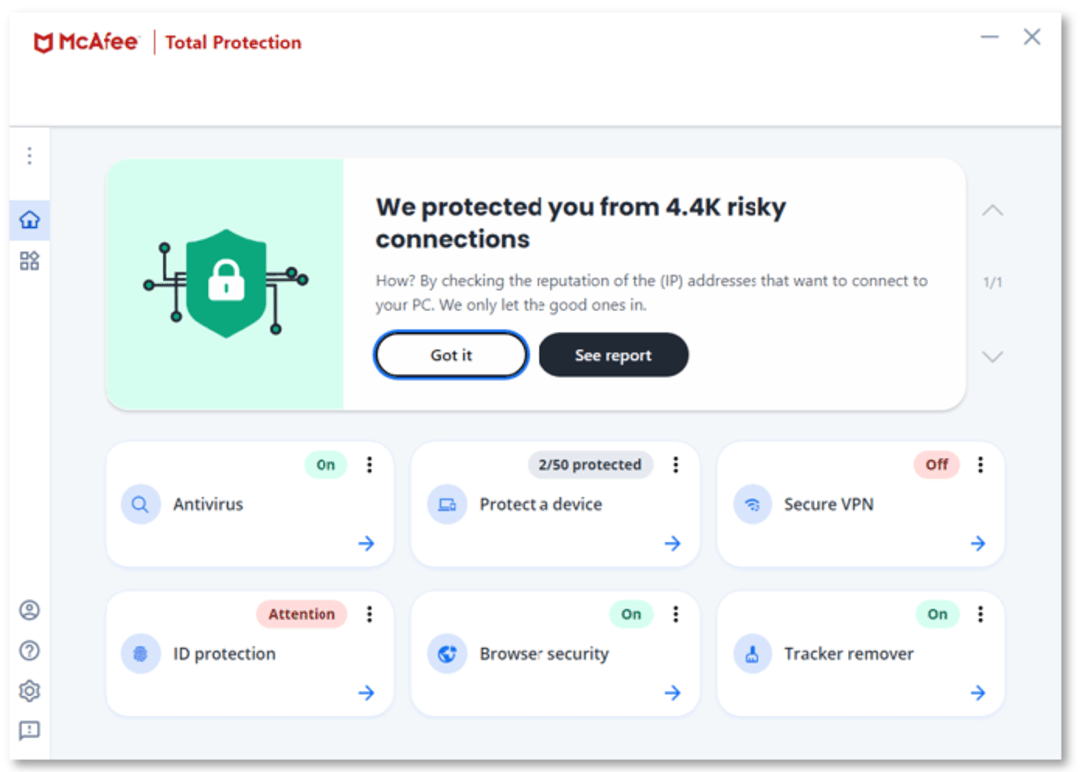Open settings via the gear icon
The height and width of the screenshot is (772, 1080).
click(x=29, y=690)
